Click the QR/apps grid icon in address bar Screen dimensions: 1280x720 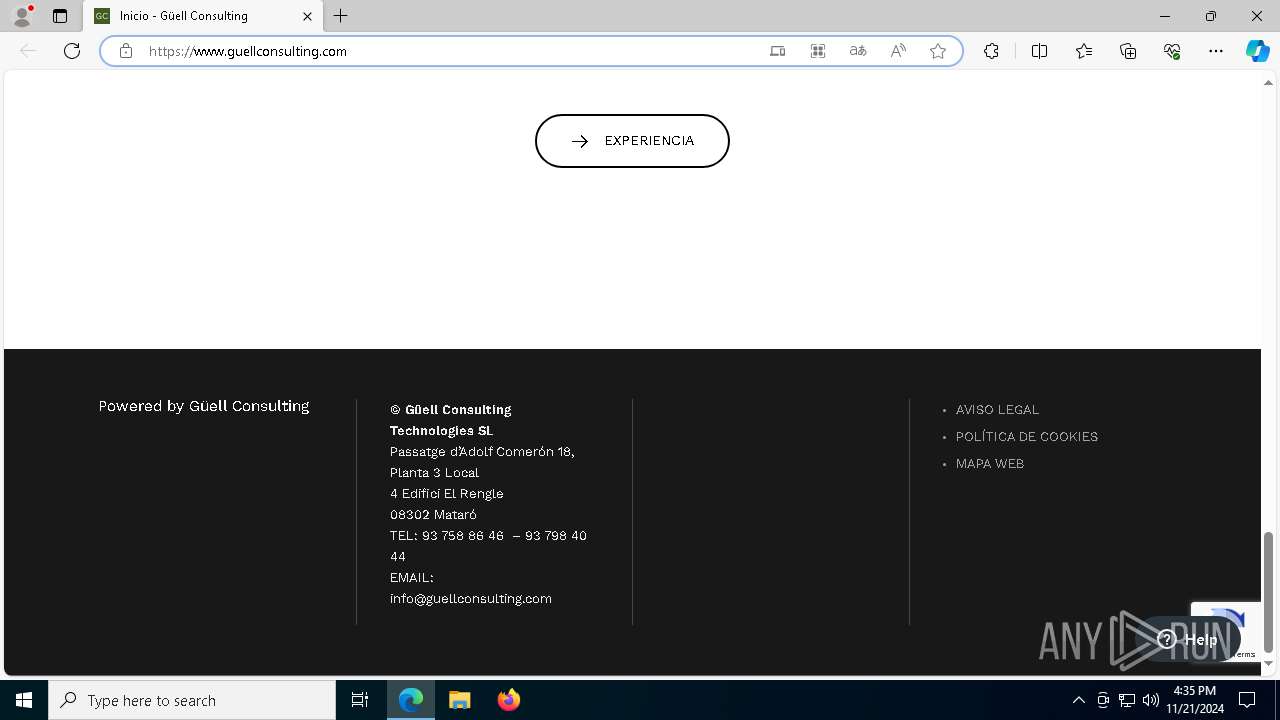818,51
